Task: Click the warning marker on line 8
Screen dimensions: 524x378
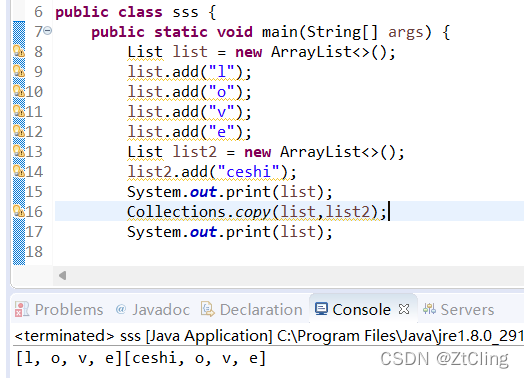Action: click(19, 51)
